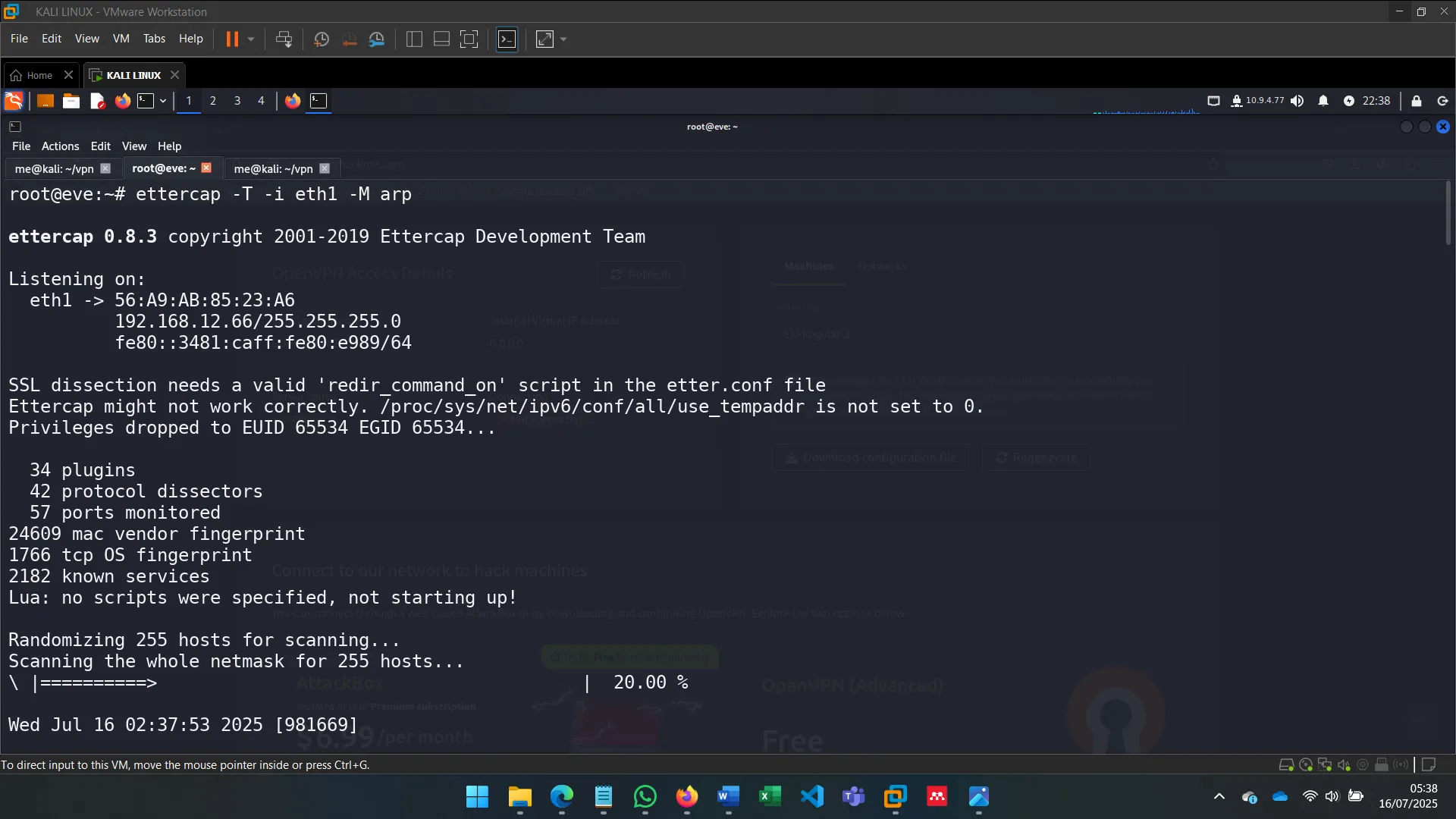The image size is (1456, 819).
Task: Click the Kali log out icon
Action: point(1442,101)
